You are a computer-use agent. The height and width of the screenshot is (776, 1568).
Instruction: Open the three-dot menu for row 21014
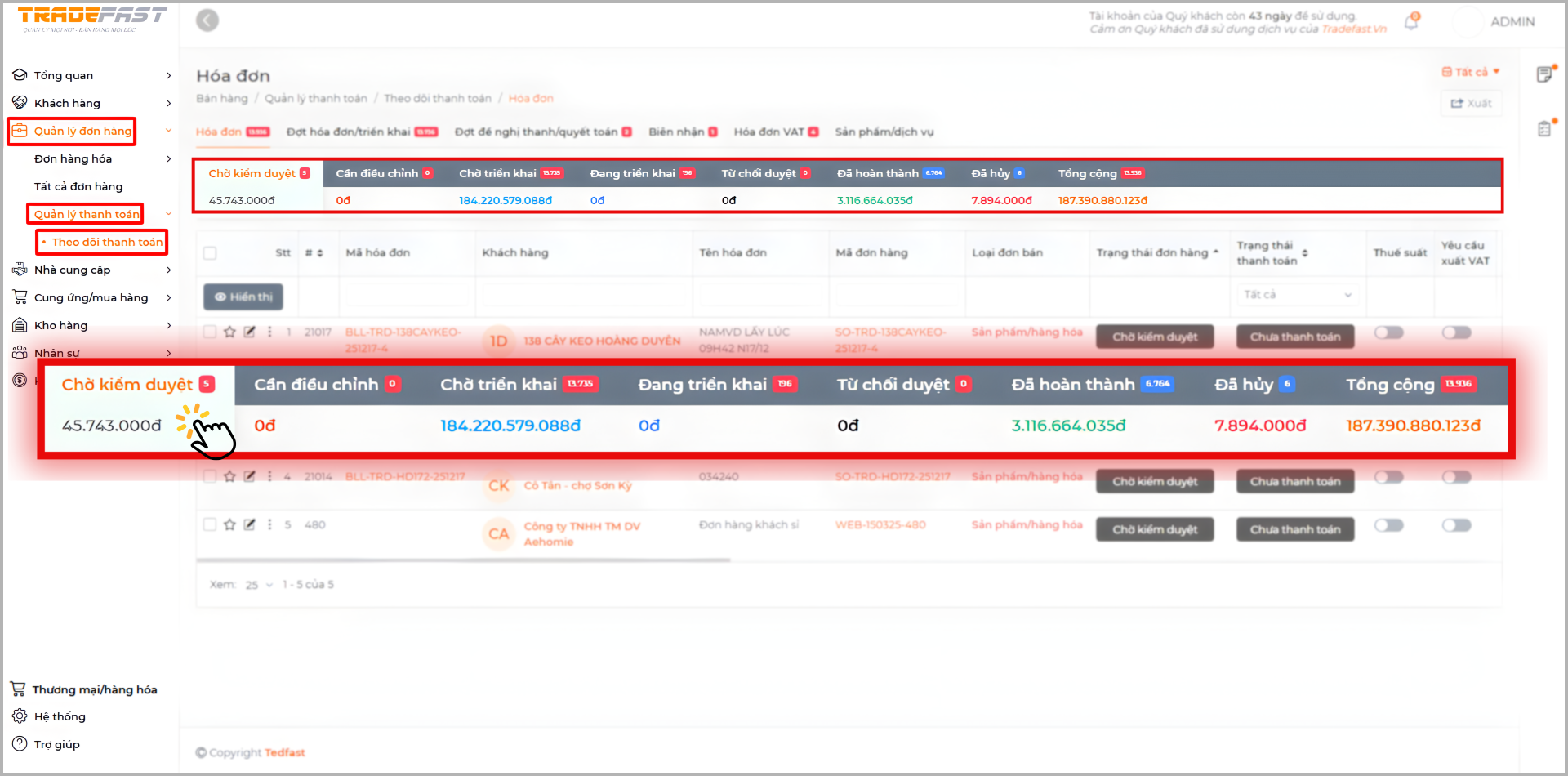[269, 476]
